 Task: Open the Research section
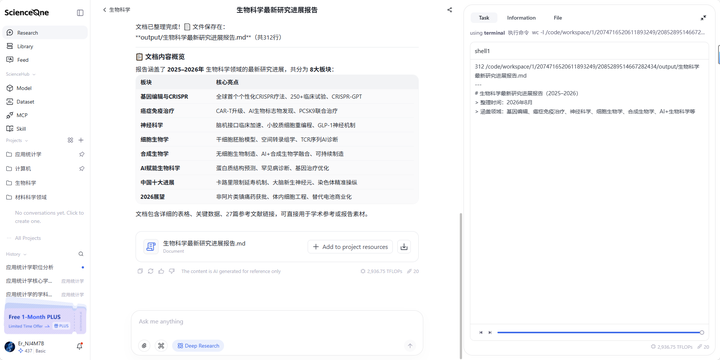pos(45,33)
